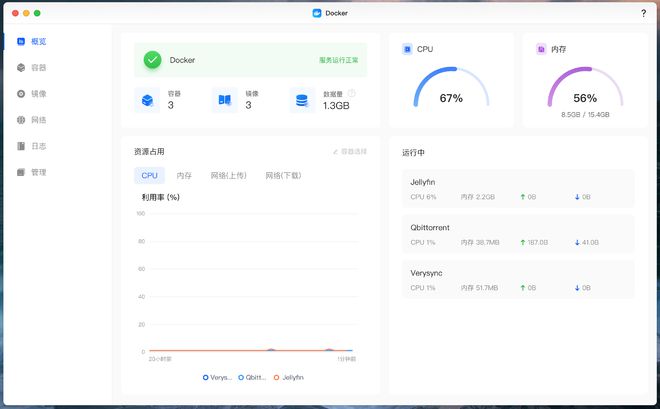The height and width of the screenshot is (409, 660).
Task: Click Jellyfin upload arrow icon
Action: pos(523,197)
